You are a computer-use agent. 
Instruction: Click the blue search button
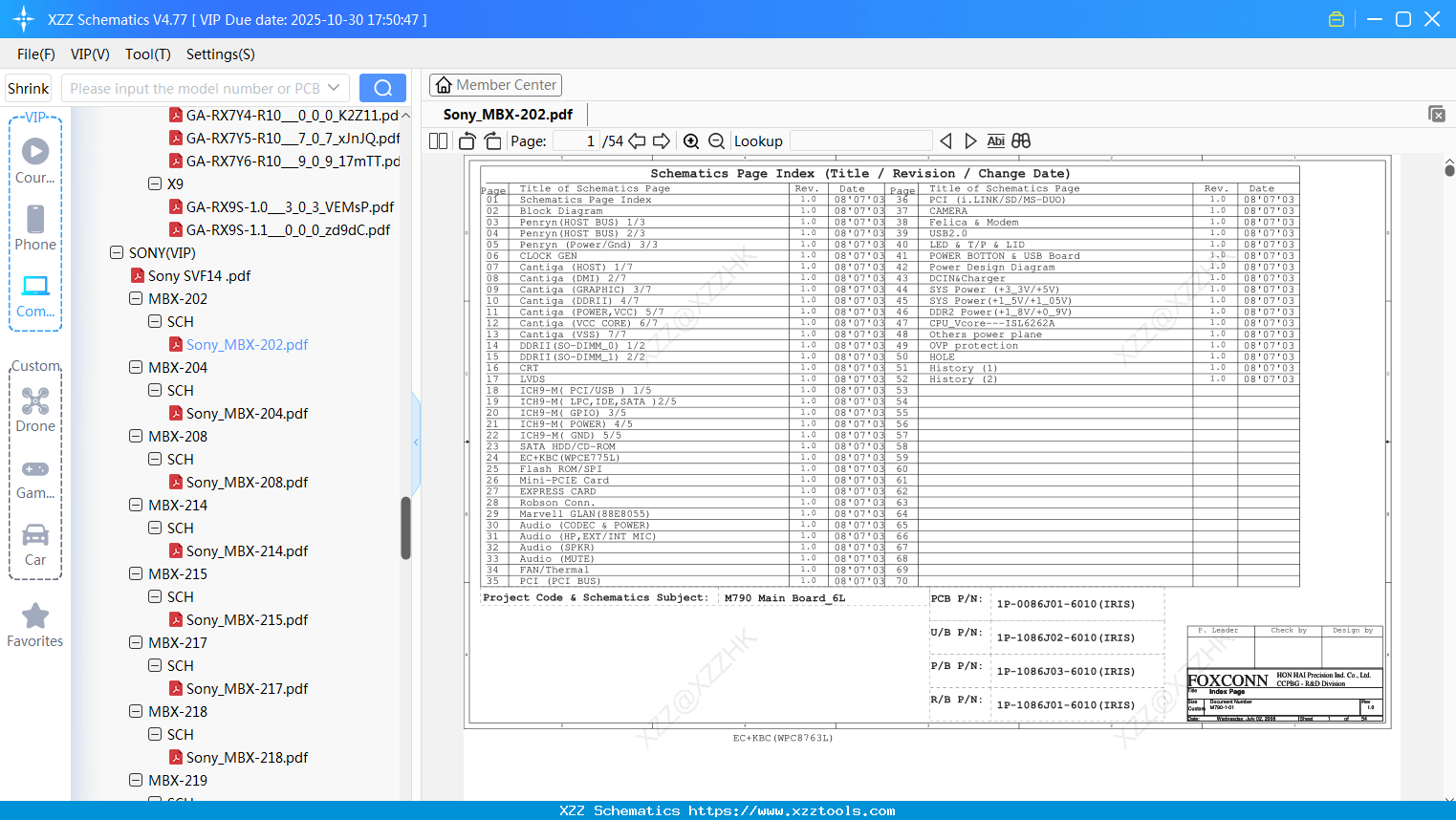tap(382, 88)
